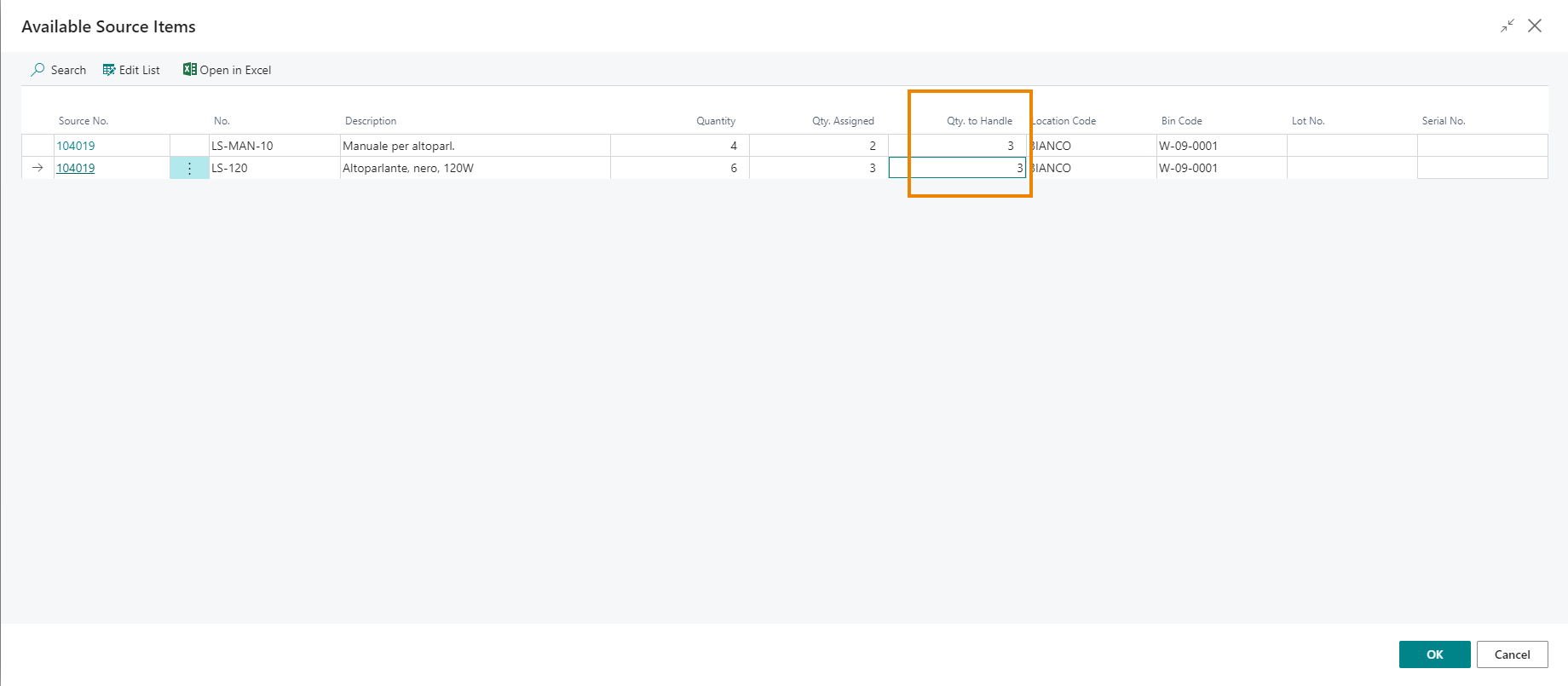The width and height of the screenshot is (1568, 686).
Task: Click the Edit List icon
Action: click(108, 70)
